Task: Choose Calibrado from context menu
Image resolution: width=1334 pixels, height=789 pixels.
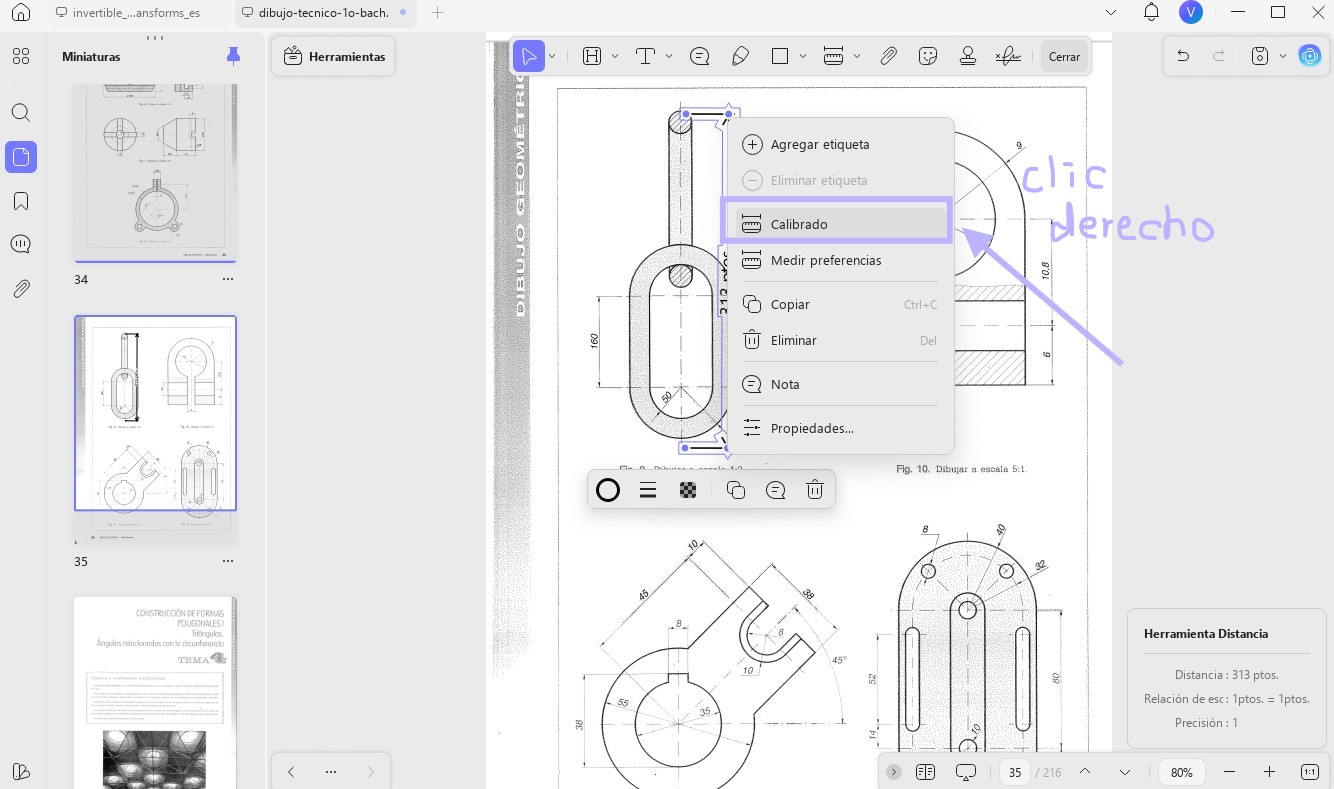Action: point(839,224)
